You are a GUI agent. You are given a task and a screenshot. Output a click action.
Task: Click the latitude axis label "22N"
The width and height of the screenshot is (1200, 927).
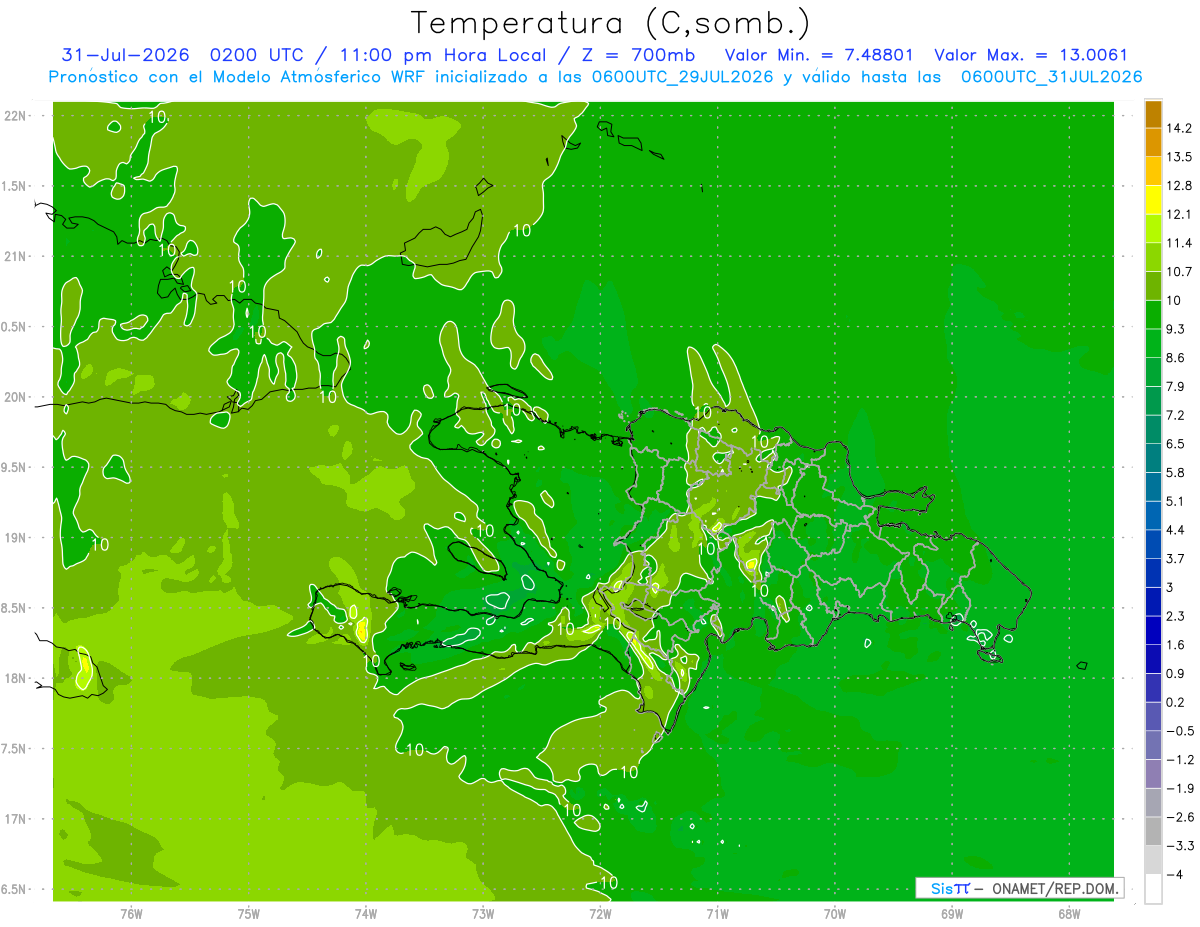coord(15,116)
